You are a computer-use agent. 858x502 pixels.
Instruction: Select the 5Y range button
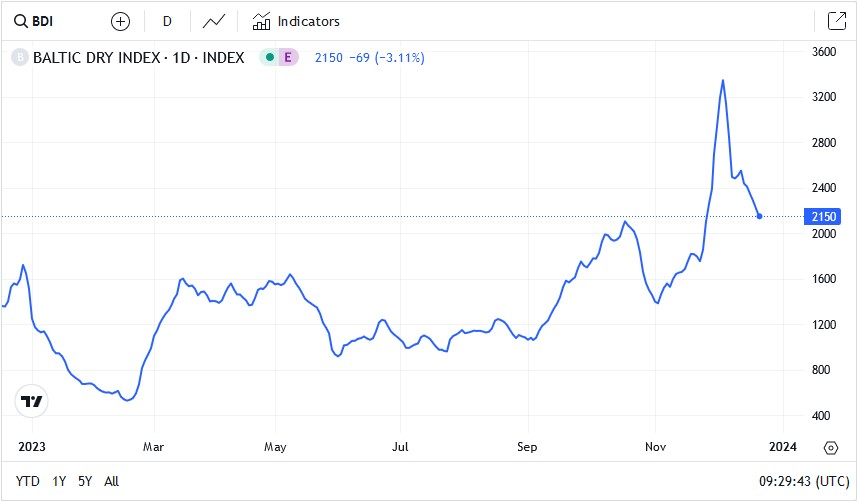(85, 481)
